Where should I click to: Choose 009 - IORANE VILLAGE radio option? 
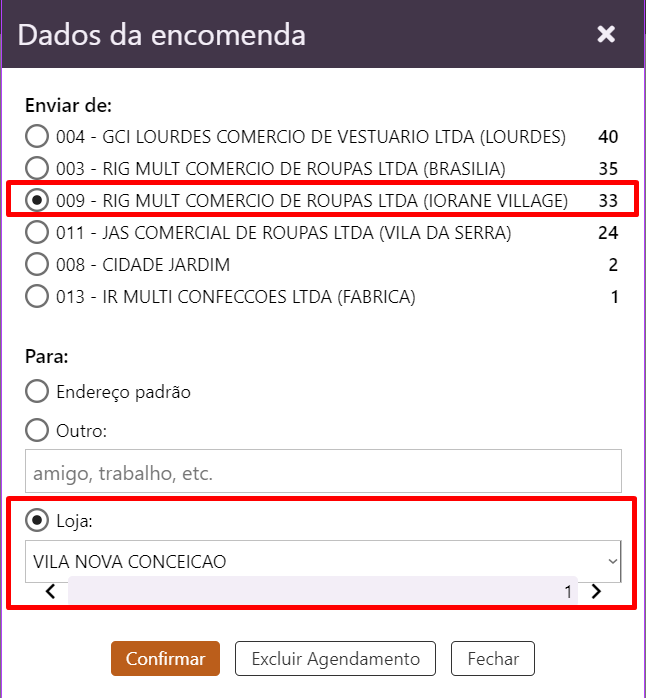(x=37, y=201)
